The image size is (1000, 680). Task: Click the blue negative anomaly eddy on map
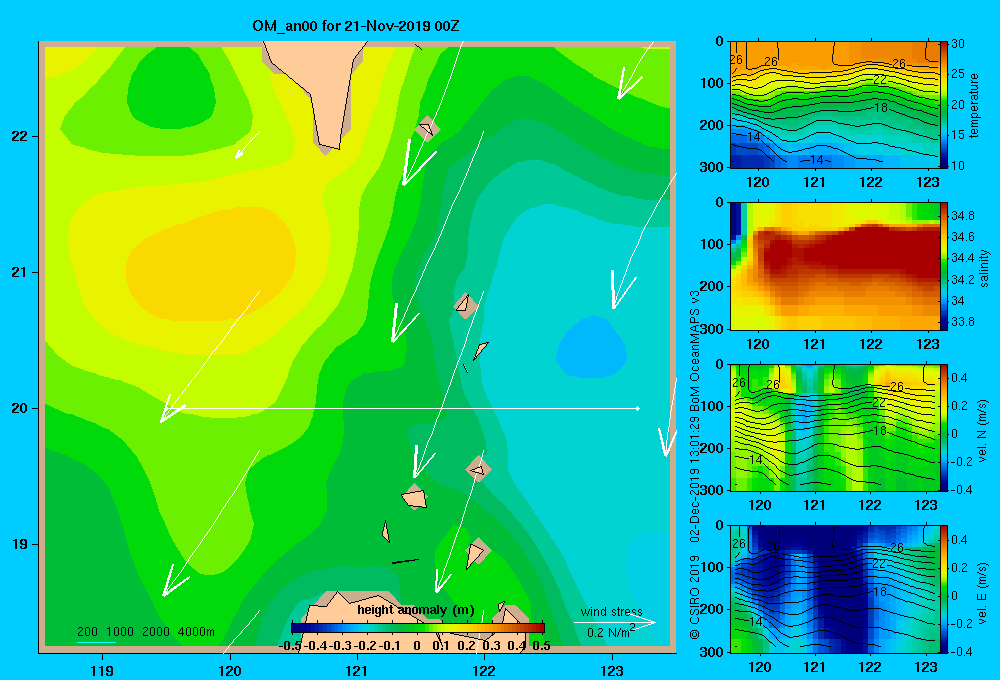coord(592,348)
